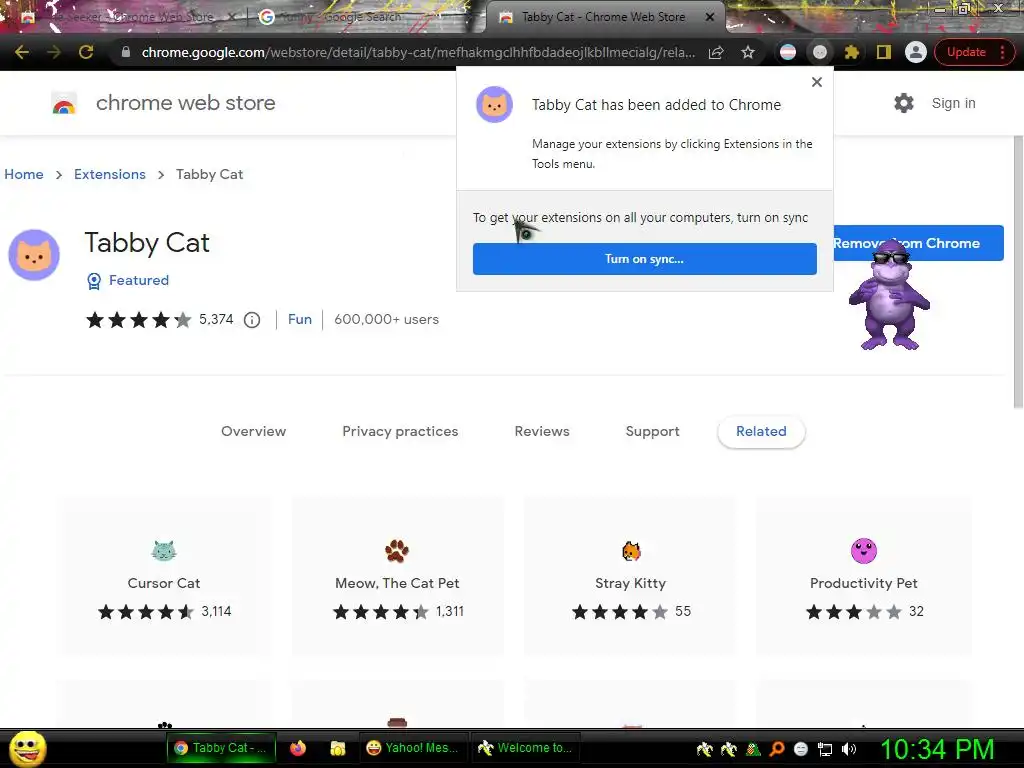The width and height of the screenshot is (1024, 768).
Task: Open the Productivity Pet extension card
Action: [x=864, y=577]
